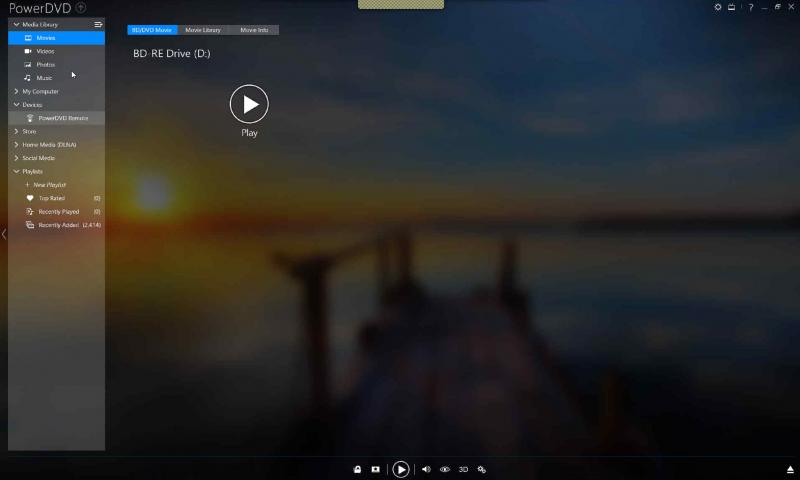Click the big circular Play button for the D: drive
The height and width of the screenshot is (480, 800).
249,104
